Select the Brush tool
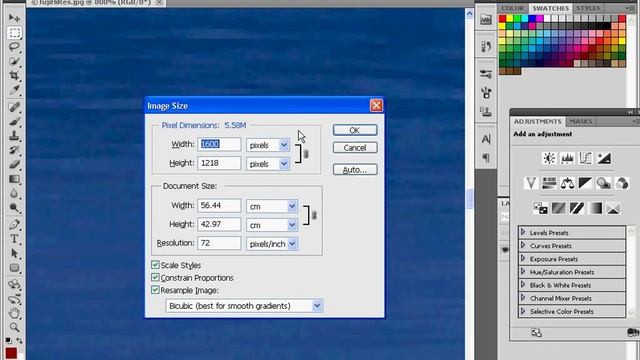640x360 pixels. click(14, 121)
